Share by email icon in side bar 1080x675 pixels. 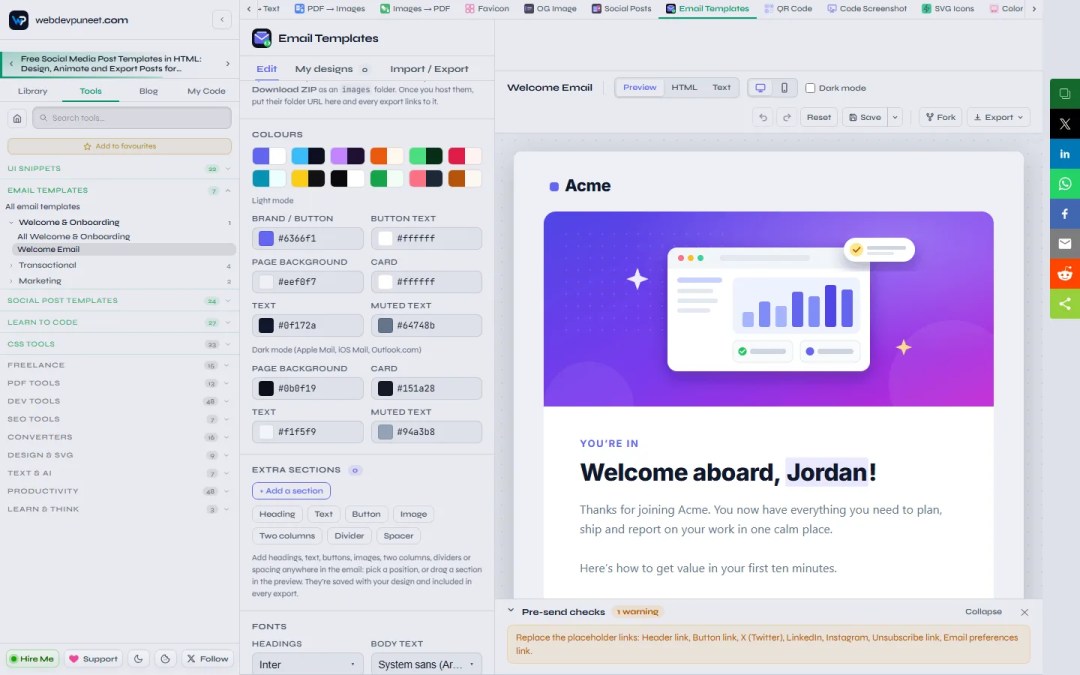click(x=1065, y=243)
